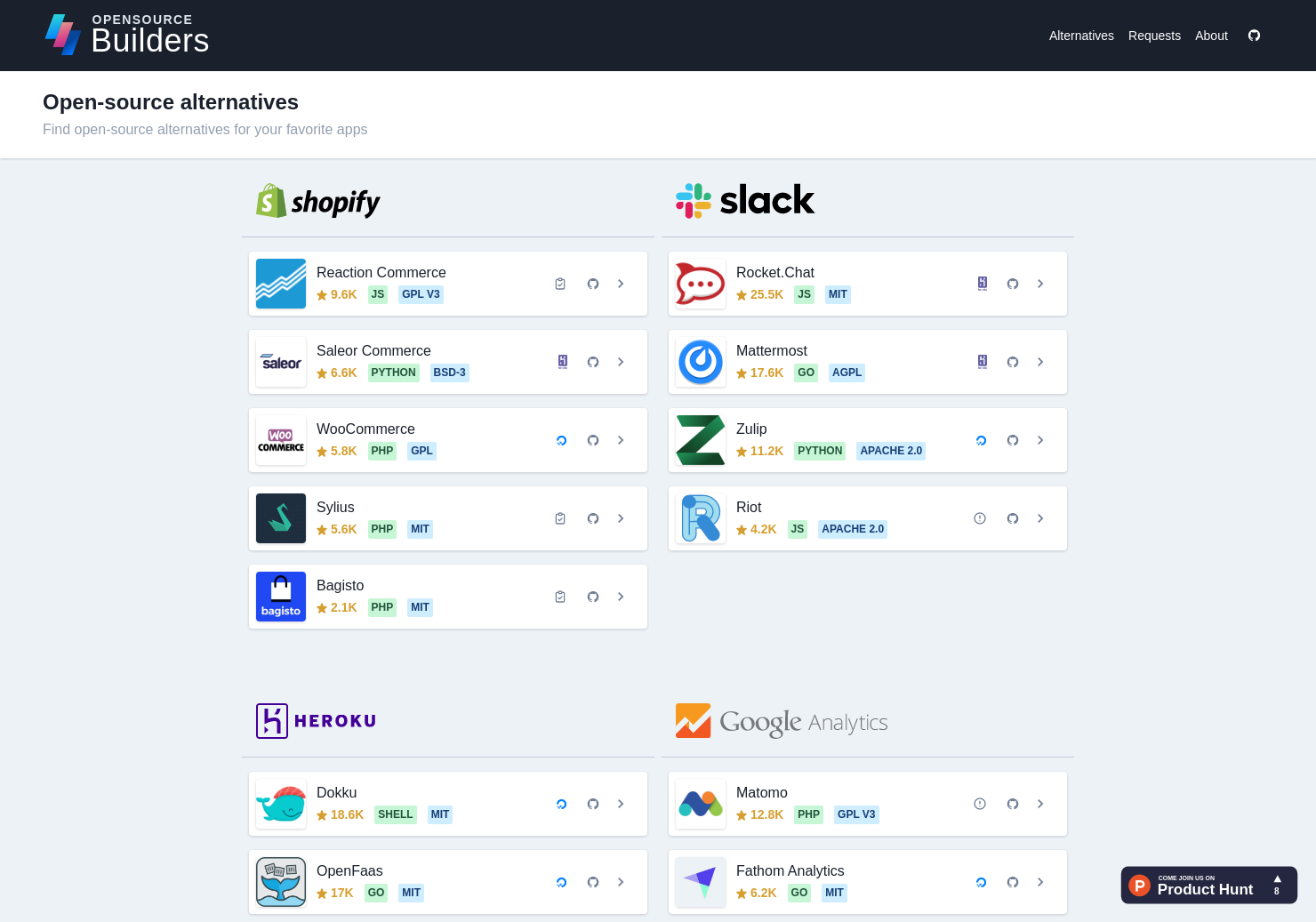Viewport: 1316px width, 922px height.
Task: Open Bagisto GitHub repository icon
Action: [x=593, y=597]
